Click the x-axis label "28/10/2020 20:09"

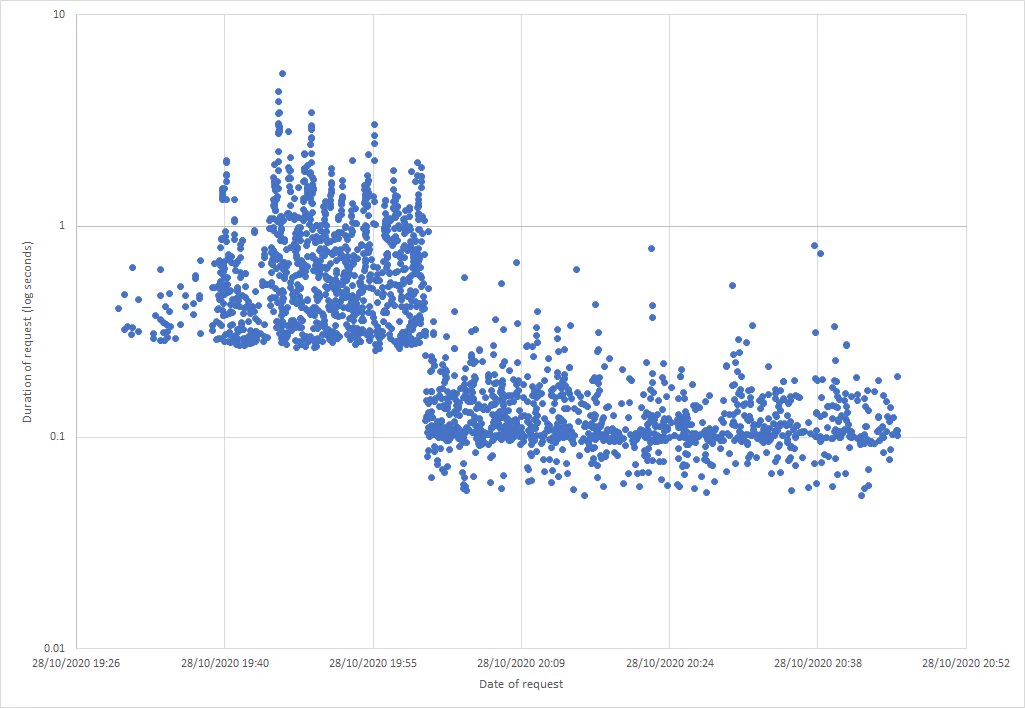click(521, 664)
